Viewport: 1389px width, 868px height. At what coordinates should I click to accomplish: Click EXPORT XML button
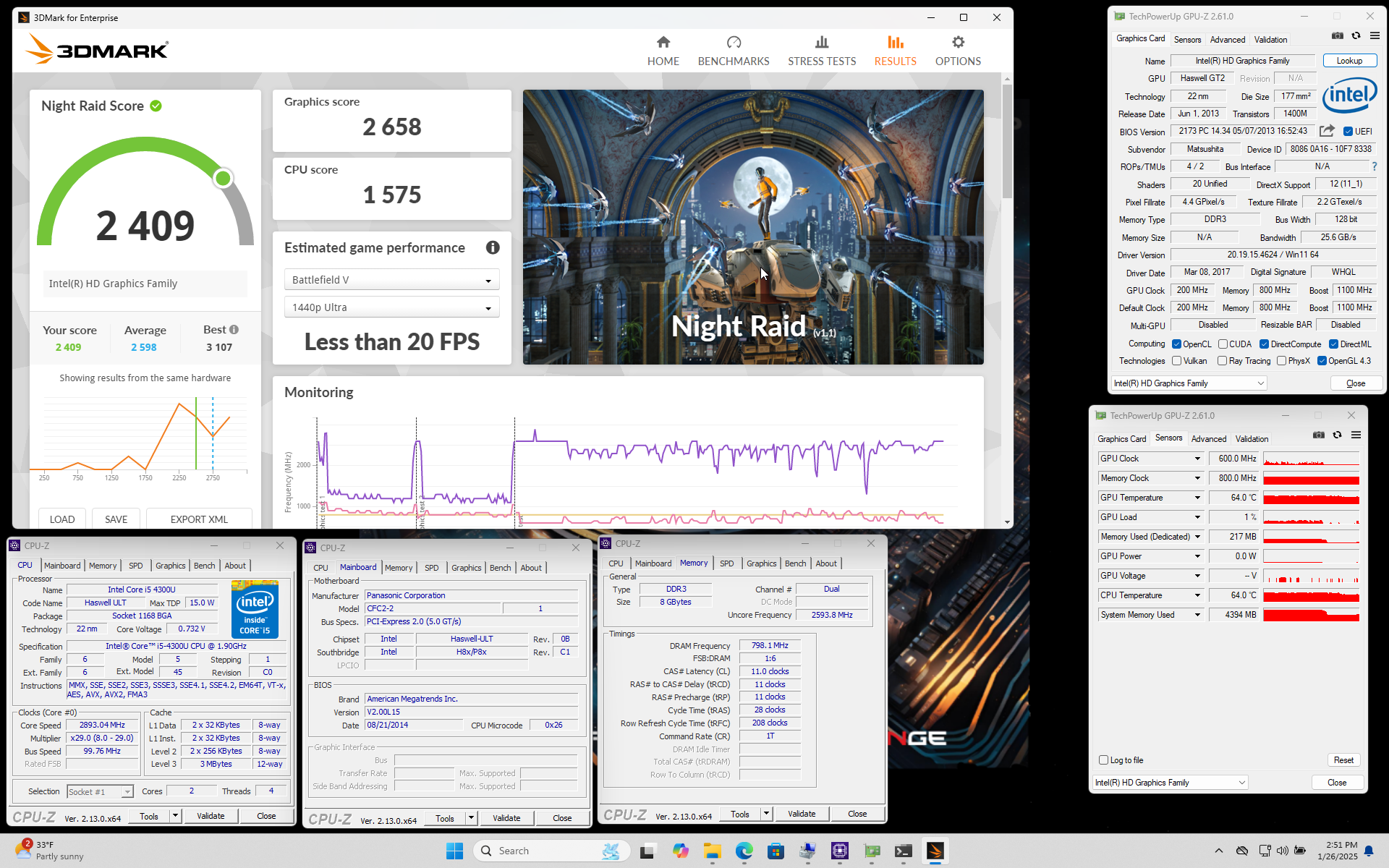199,519
